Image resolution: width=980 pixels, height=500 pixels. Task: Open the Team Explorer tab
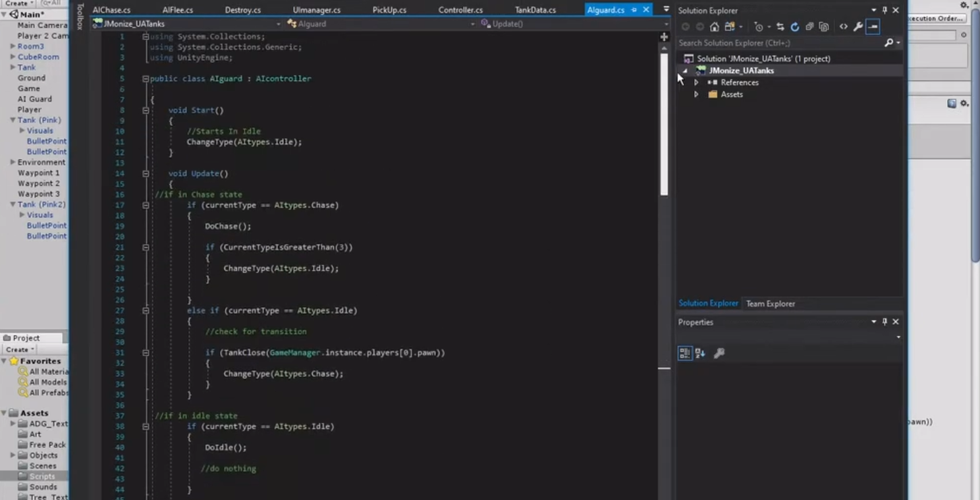[770, 304]
